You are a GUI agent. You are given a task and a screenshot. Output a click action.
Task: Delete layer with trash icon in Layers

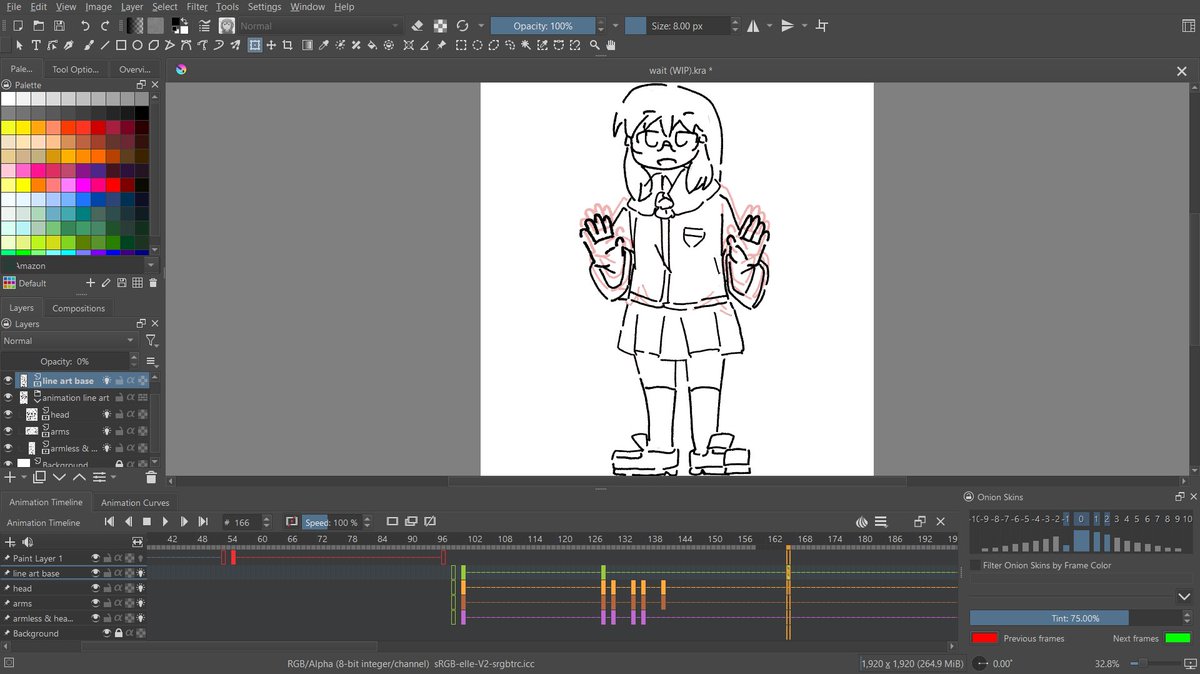pyautogui.click(x=151, y=477)
